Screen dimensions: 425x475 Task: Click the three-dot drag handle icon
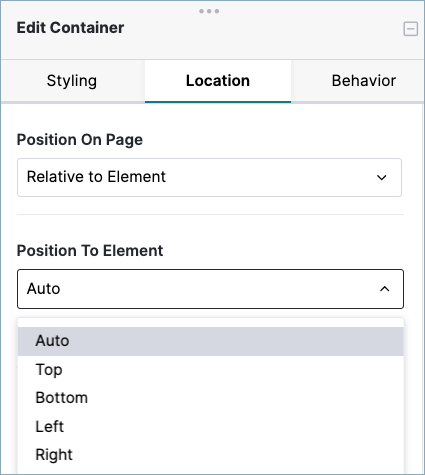coord(209,11)
